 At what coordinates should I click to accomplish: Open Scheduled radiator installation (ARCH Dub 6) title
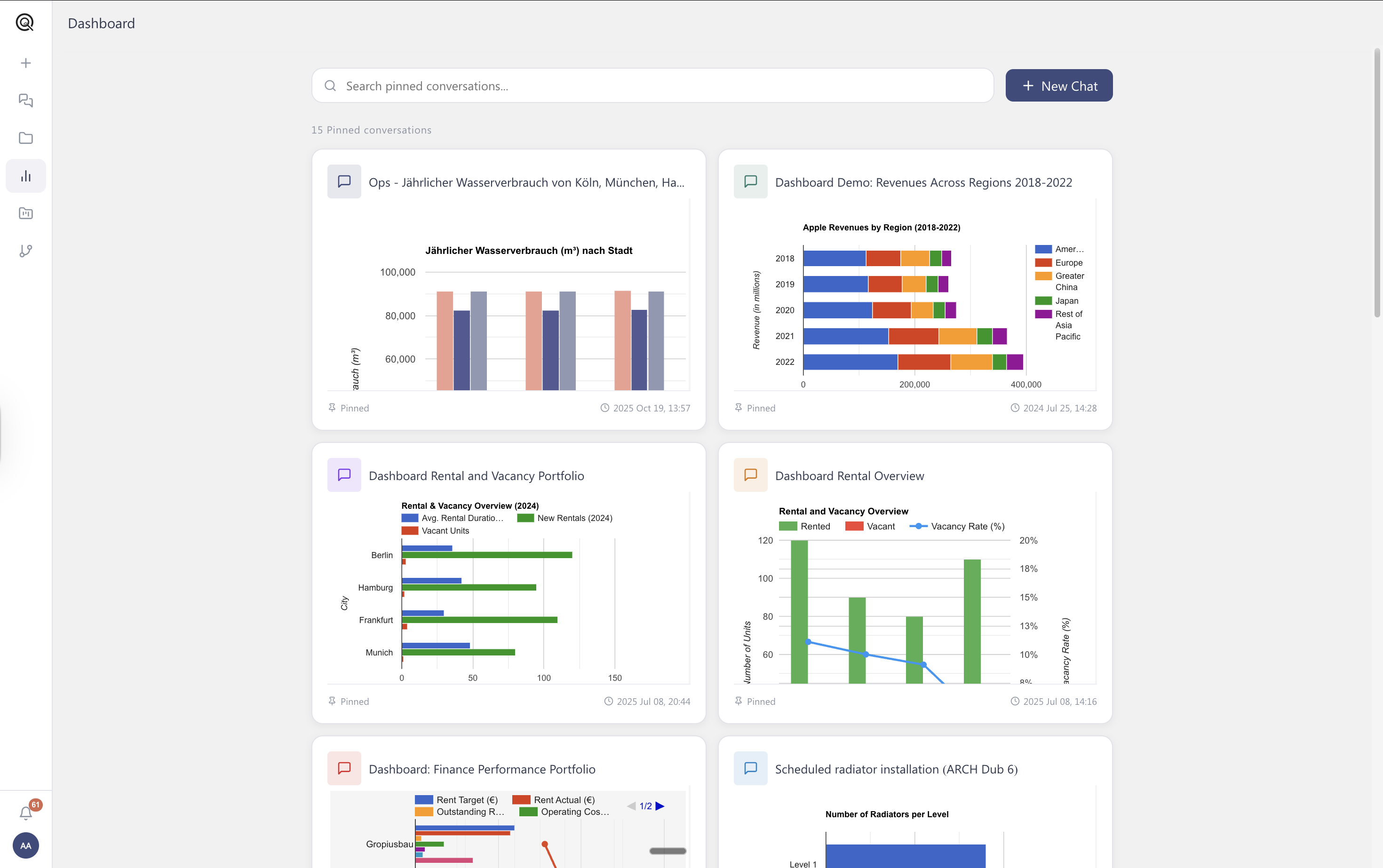(x=897, y=769)
